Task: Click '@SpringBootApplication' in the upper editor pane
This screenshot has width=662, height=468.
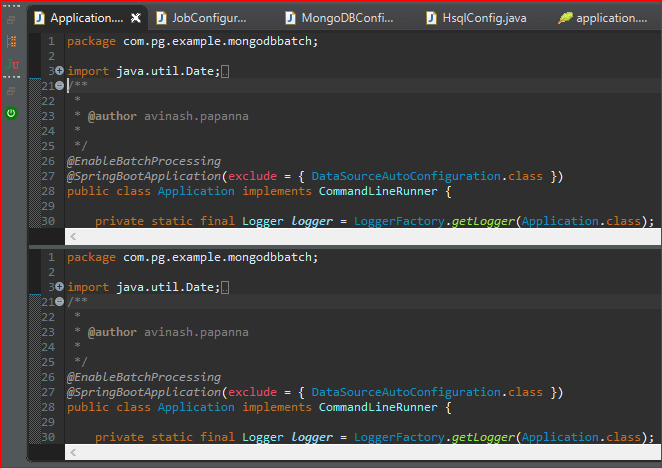Action: [144, 176]
